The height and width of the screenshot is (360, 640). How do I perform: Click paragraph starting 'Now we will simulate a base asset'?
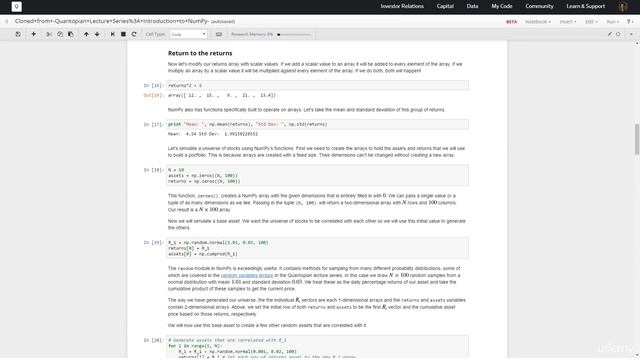316,224
